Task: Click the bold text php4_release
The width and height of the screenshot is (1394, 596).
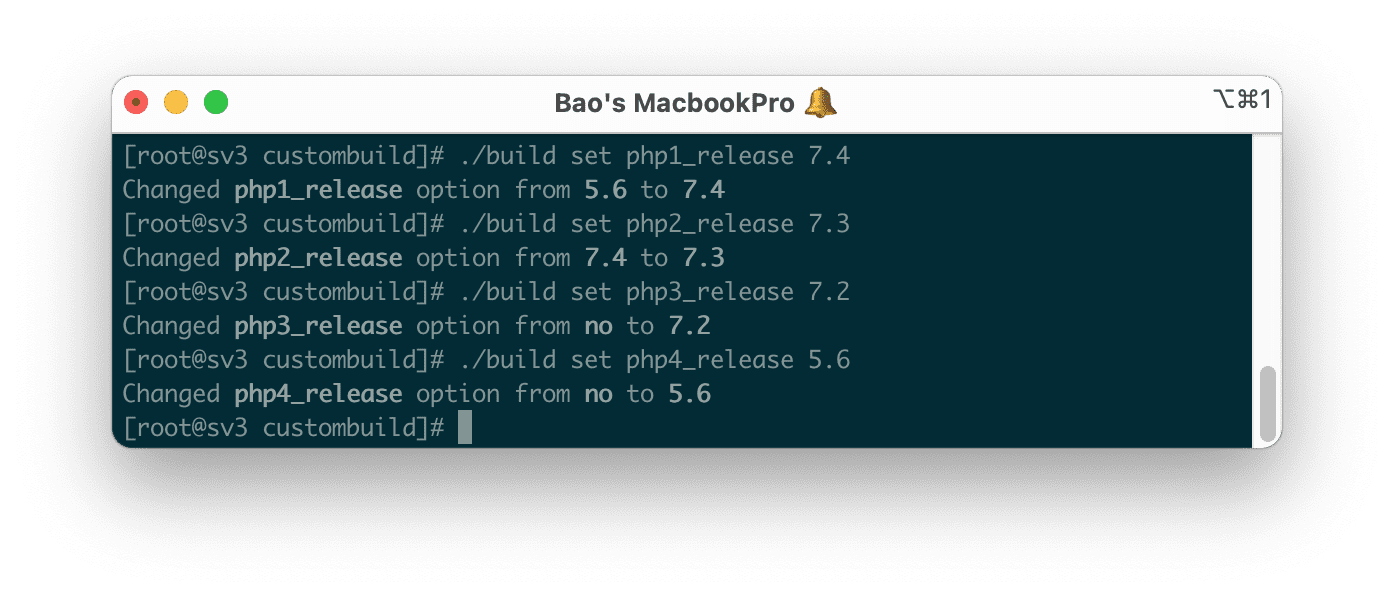Action: 319,393
